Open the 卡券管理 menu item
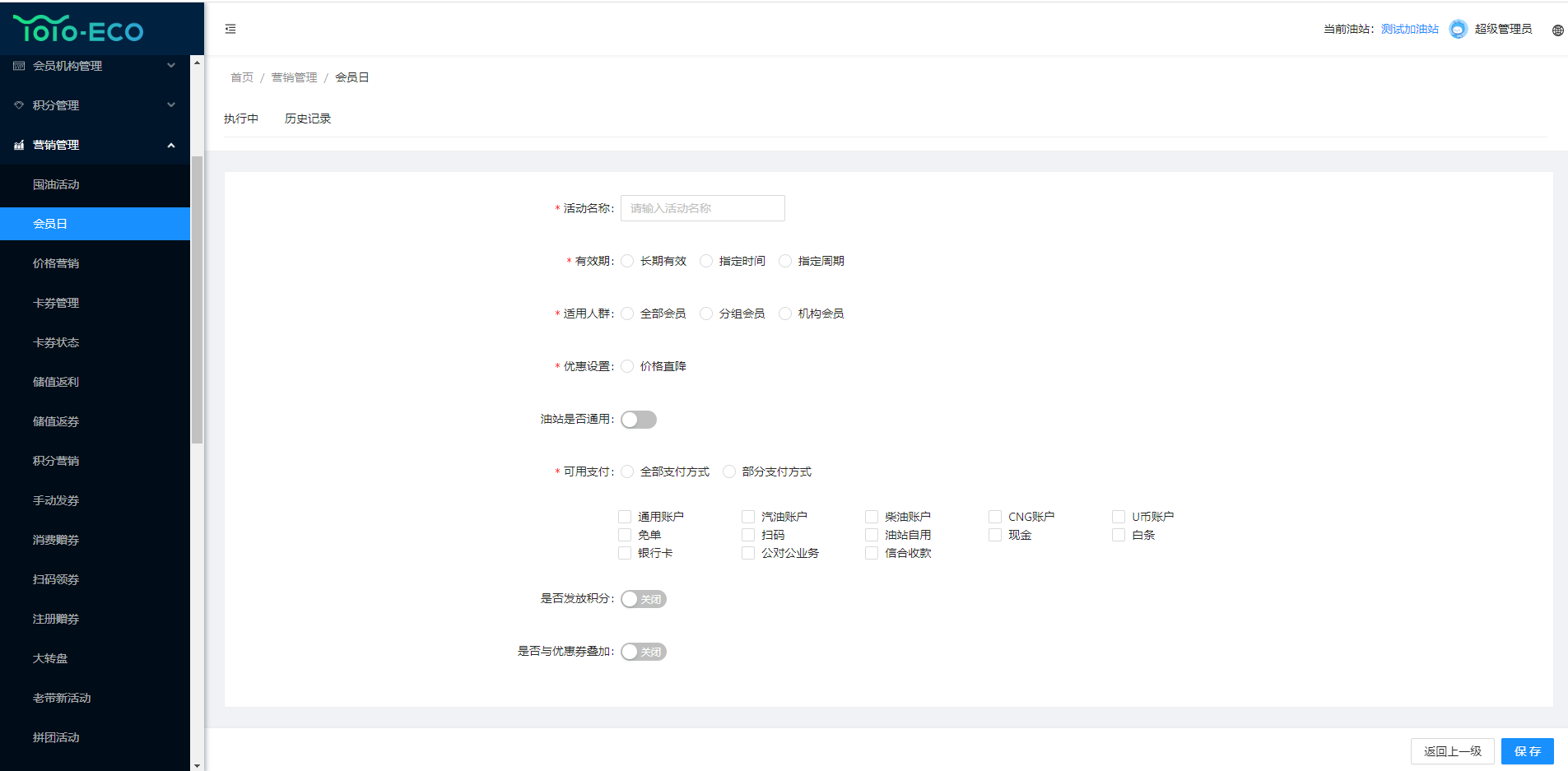This screenshot has width=1568, height=771. point(95,303)
